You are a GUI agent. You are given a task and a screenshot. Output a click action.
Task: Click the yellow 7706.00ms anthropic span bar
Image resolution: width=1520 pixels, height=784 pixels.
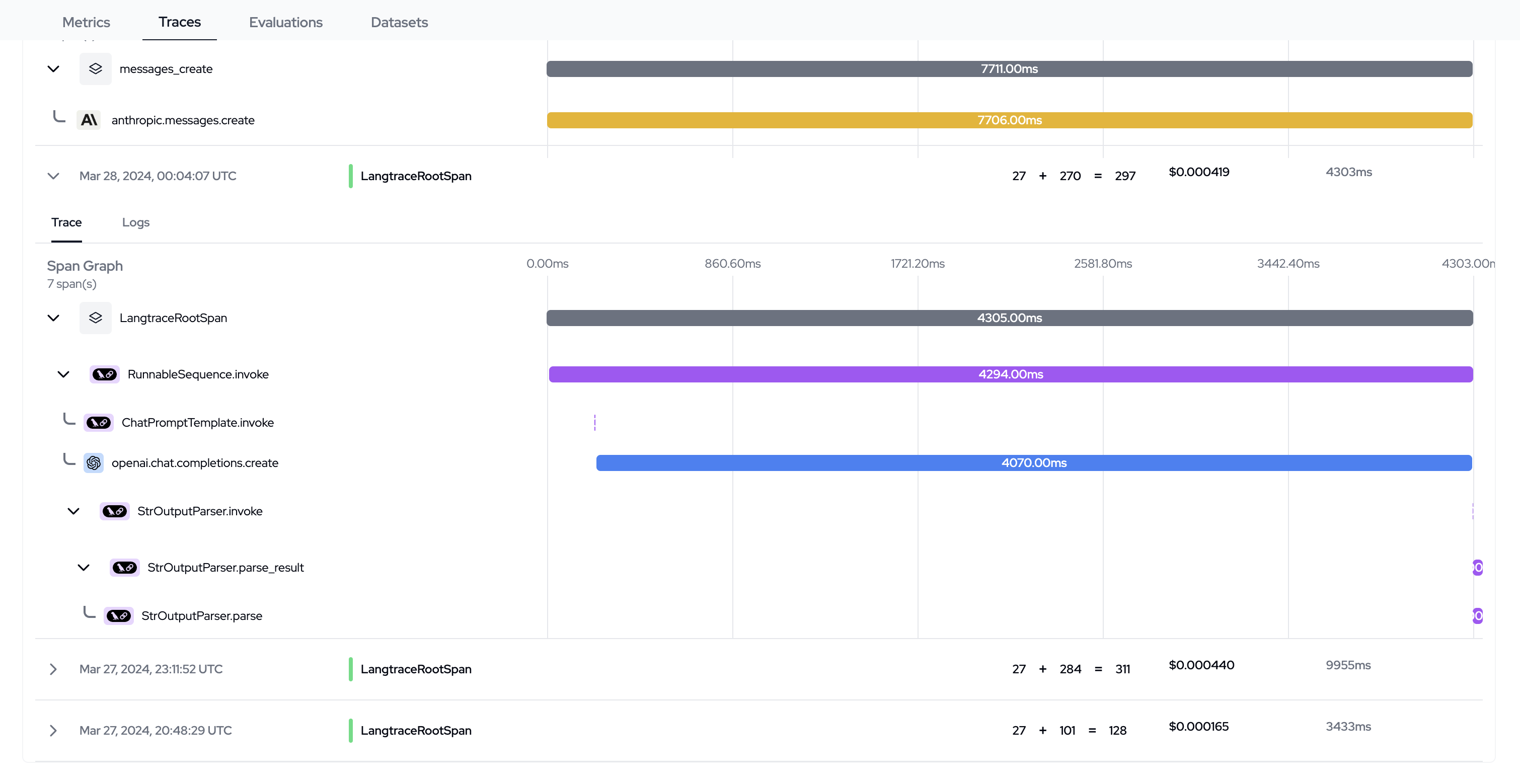(1009, 120)
